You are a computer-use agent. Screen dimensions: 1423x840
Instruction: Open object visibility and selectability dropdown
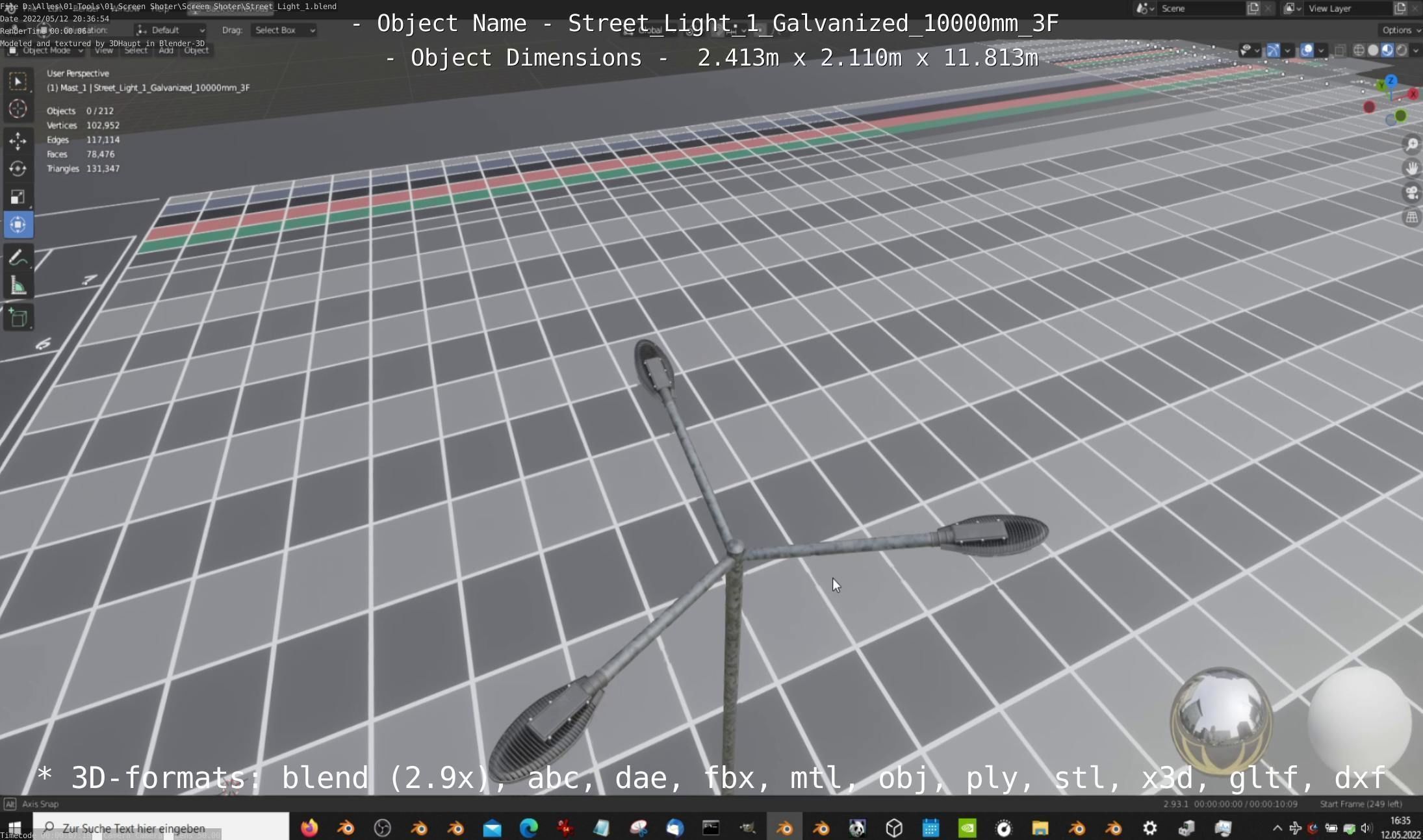tap(1250, 50)
